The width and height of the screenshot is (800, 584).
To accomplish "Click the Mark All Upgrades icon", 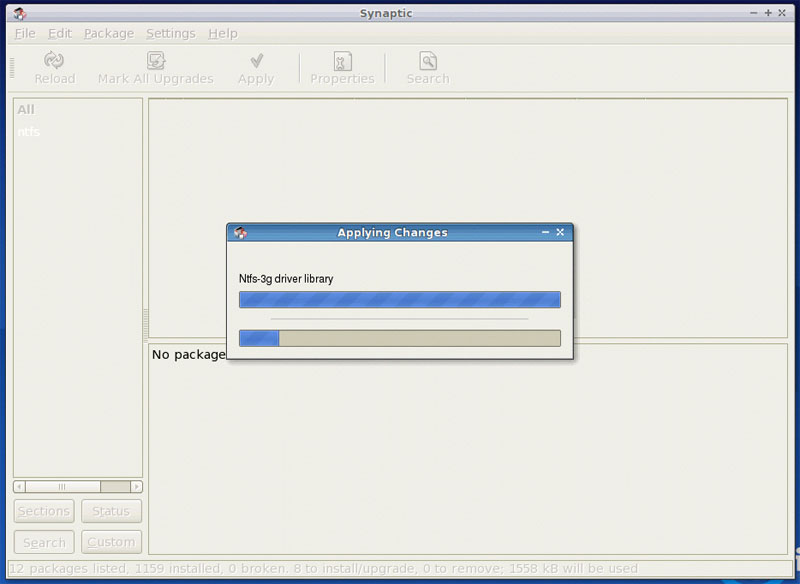I will 156,60.
